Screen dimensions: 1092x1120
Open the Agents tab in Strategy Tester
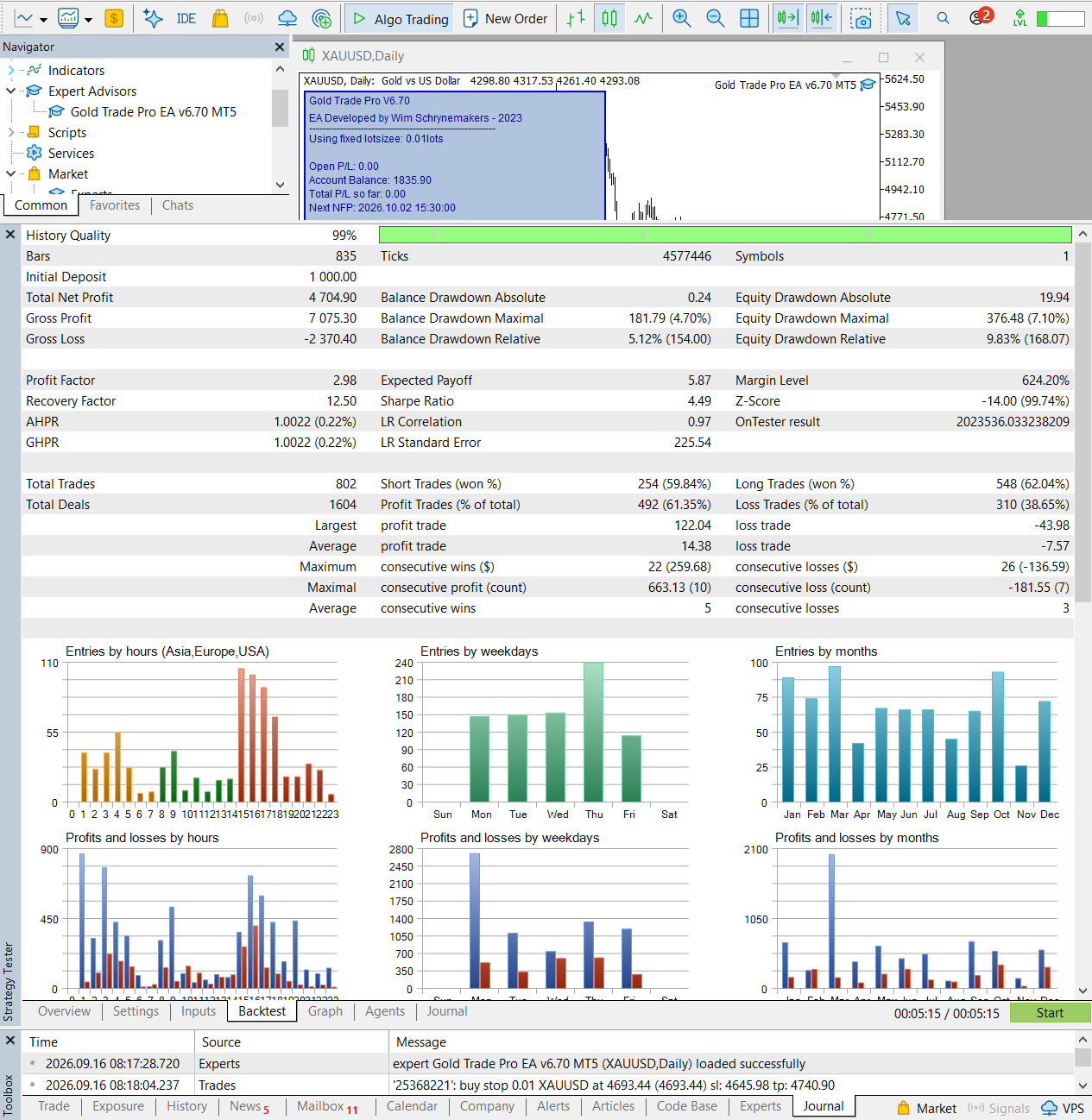coord(385,1011)
